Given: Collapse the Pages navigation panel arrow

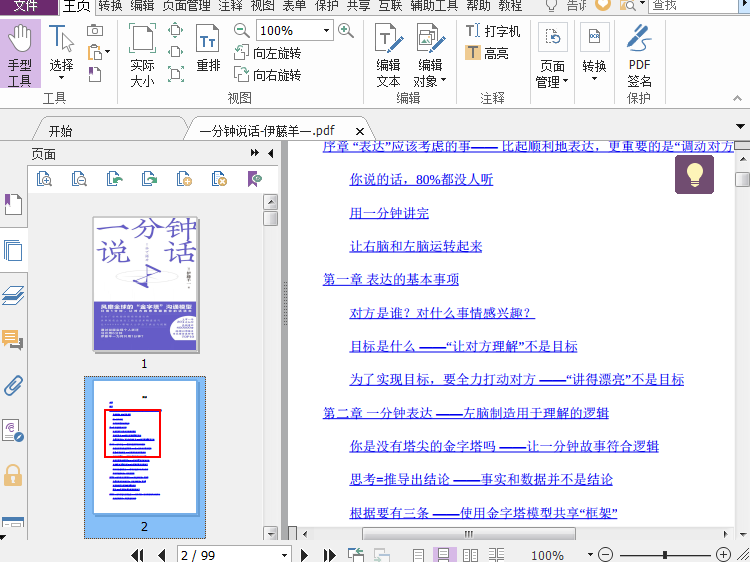Looking at the screenshot, I should [271, 153].
